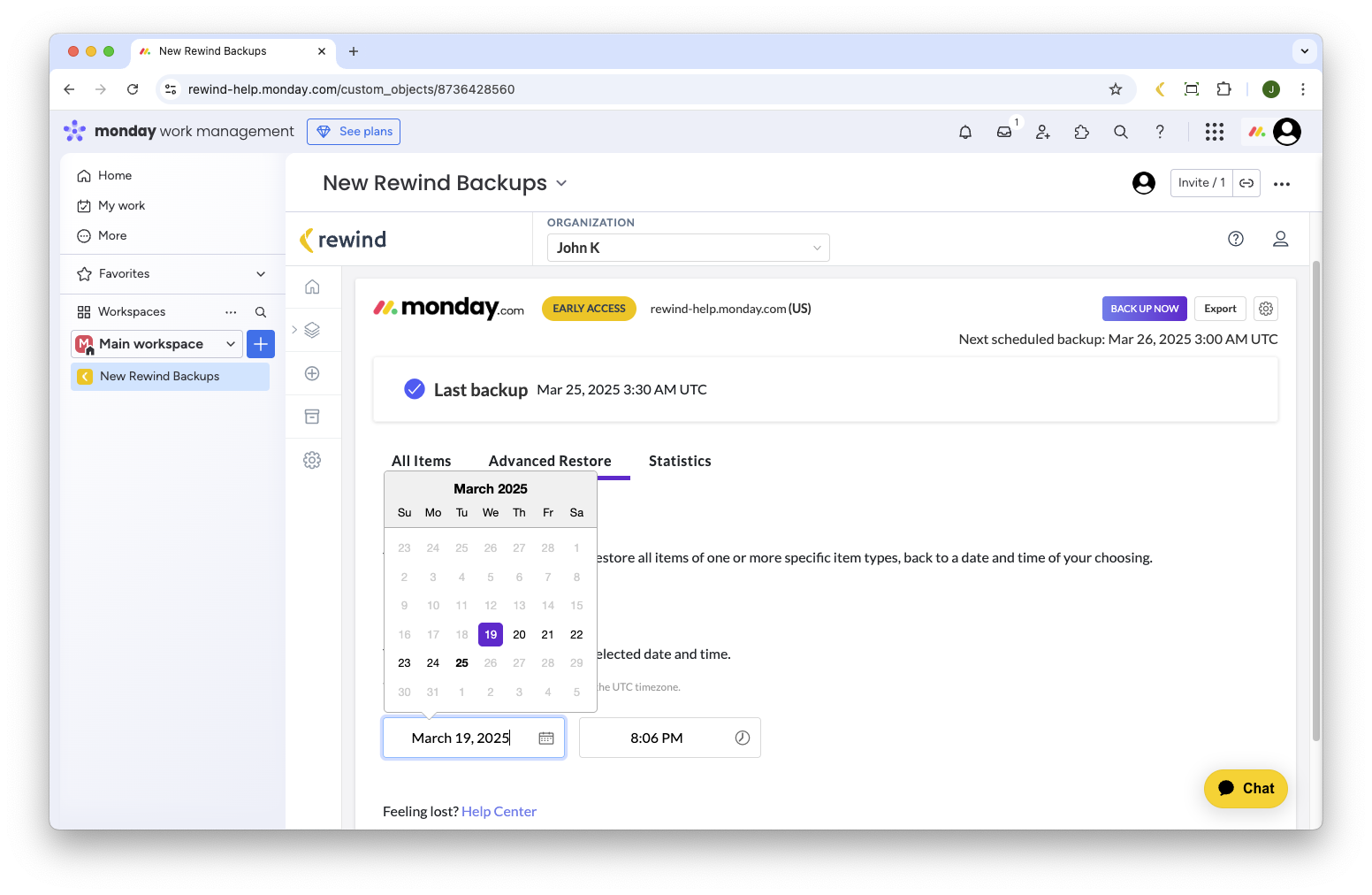
Task: Click the See plans button
Action: click(354, 132)
